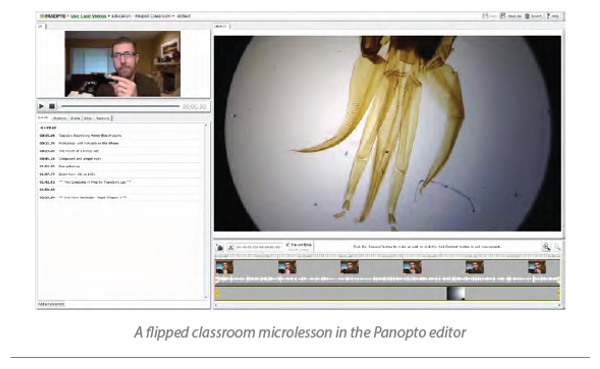
Task: Click the timeline horizontal scrollbar left arrow
Action: click(x=216, y=305)
